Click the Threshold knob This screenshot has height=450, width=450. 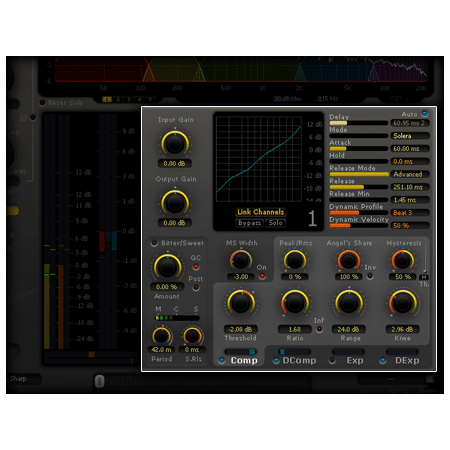click(x=241, y=303)
